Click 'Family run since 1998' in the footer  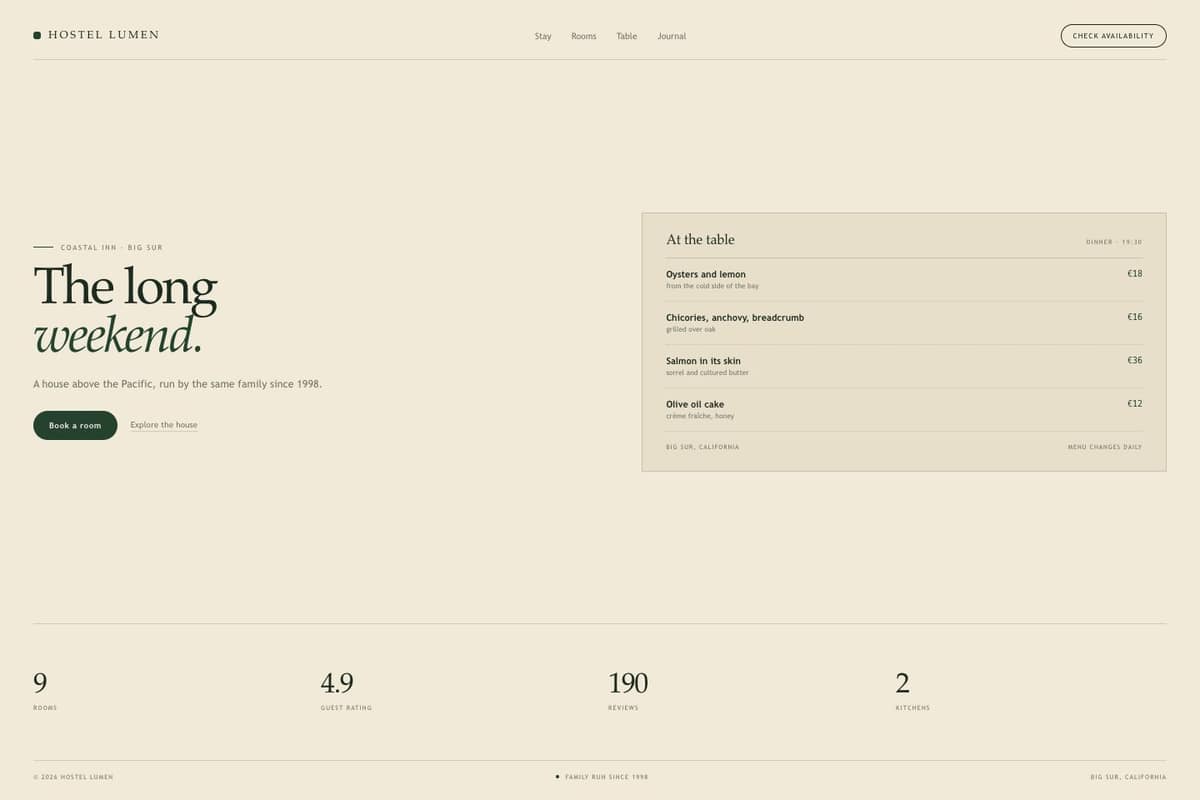606,777
